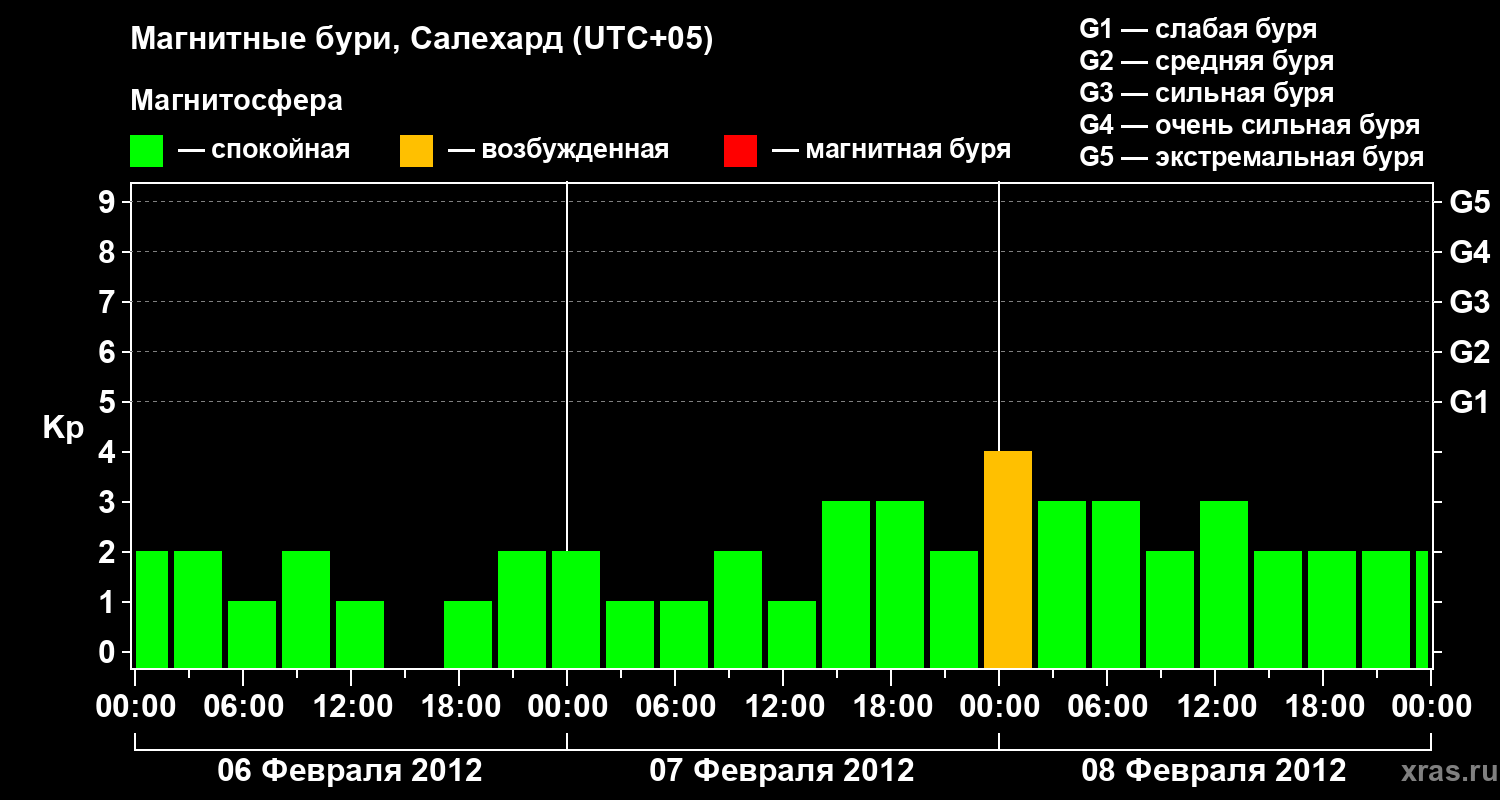Click the 'G1 — слабая буря' legend line
Viewport: 1500px width, 800px height.
(1198, 29)
